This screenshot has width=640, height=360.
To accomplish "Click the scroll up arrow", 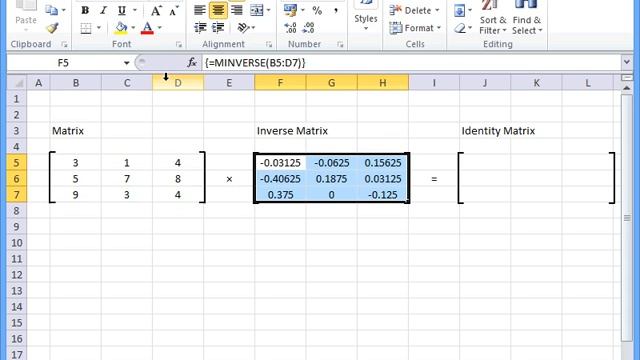I will [627, 88].
